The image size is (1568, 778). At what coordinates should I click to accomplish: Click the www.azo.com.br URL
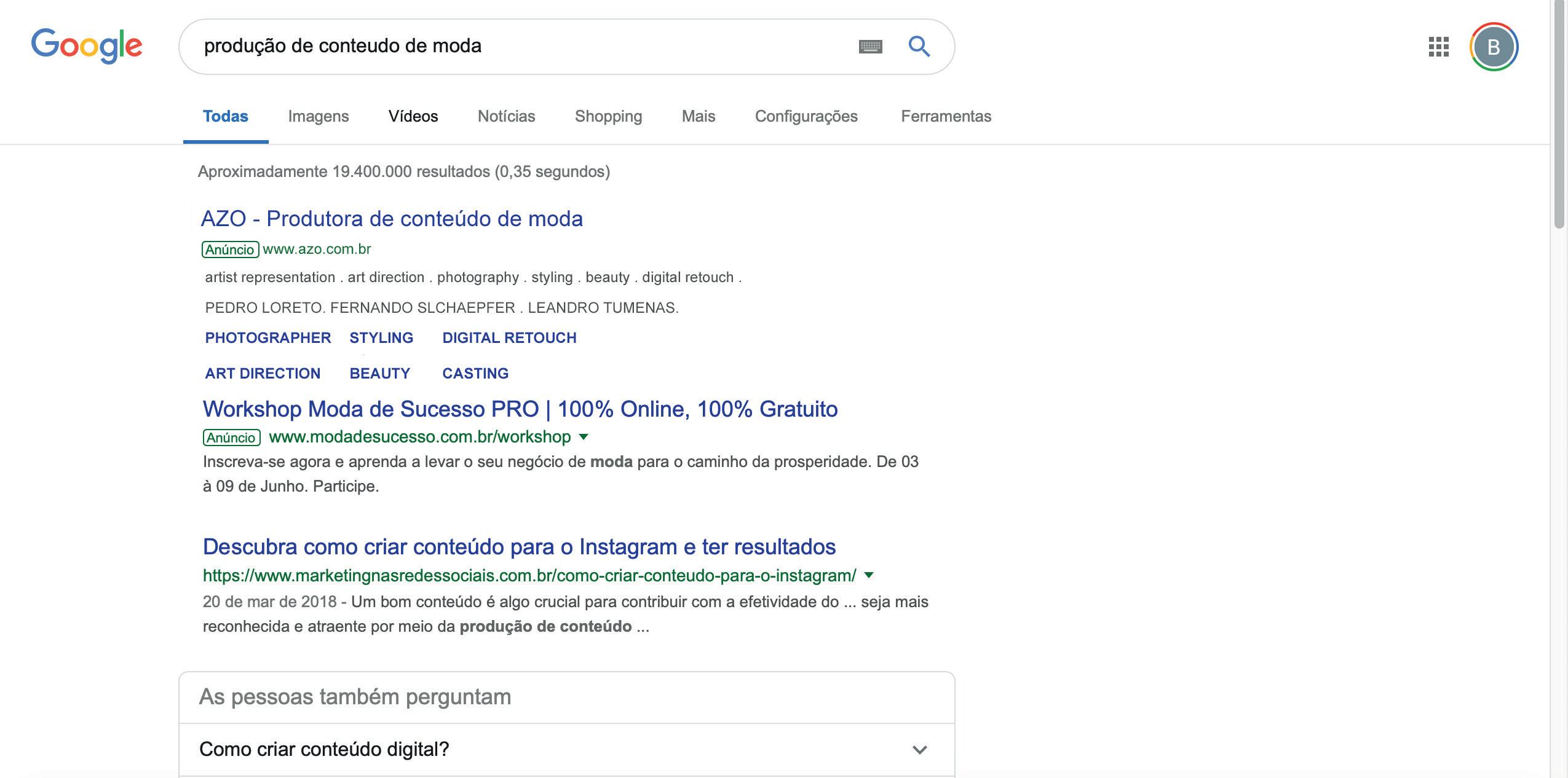pyautogui.click(x=317, y=249)
